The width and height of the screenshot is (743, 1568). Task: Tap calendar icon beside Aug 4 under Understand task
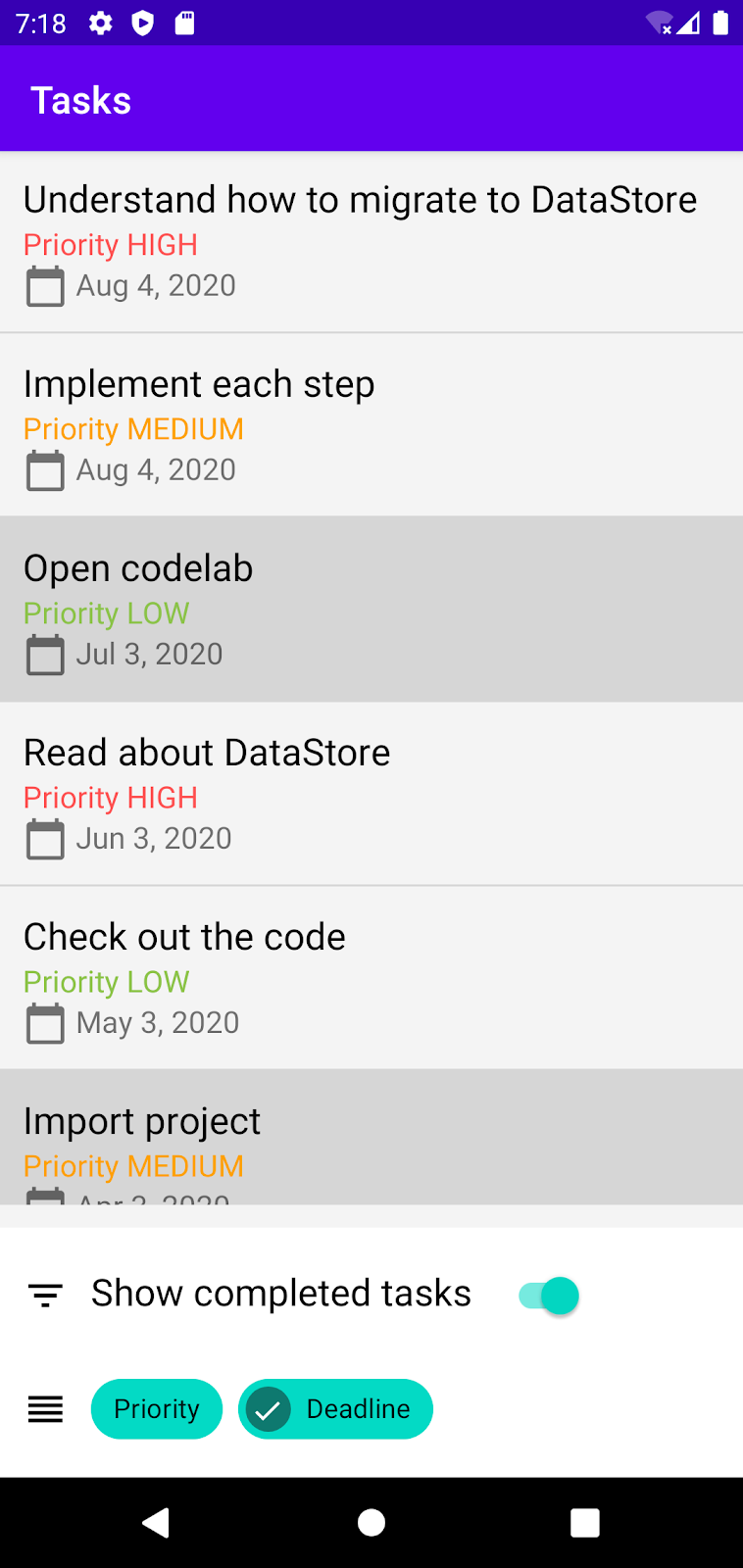pos(44,286)
